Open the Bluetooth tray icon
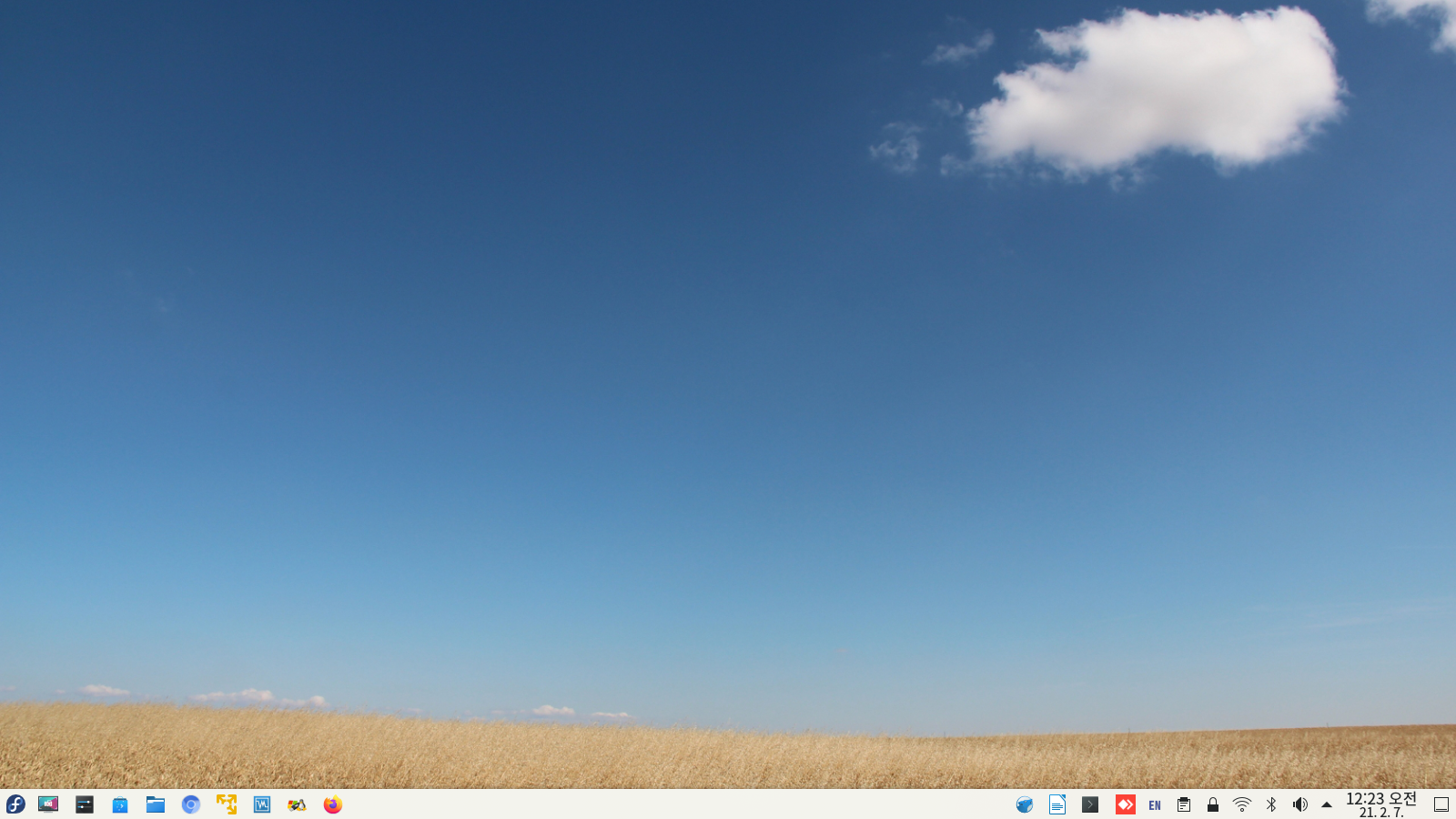Screen dimensions: 1456x819 [1271, 804]
